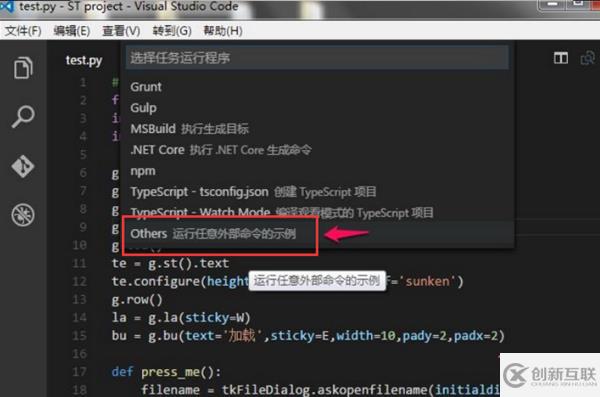600x397 pixels.
Task: Click line number 12 in the gutter
Action: (x=80, y=281)
